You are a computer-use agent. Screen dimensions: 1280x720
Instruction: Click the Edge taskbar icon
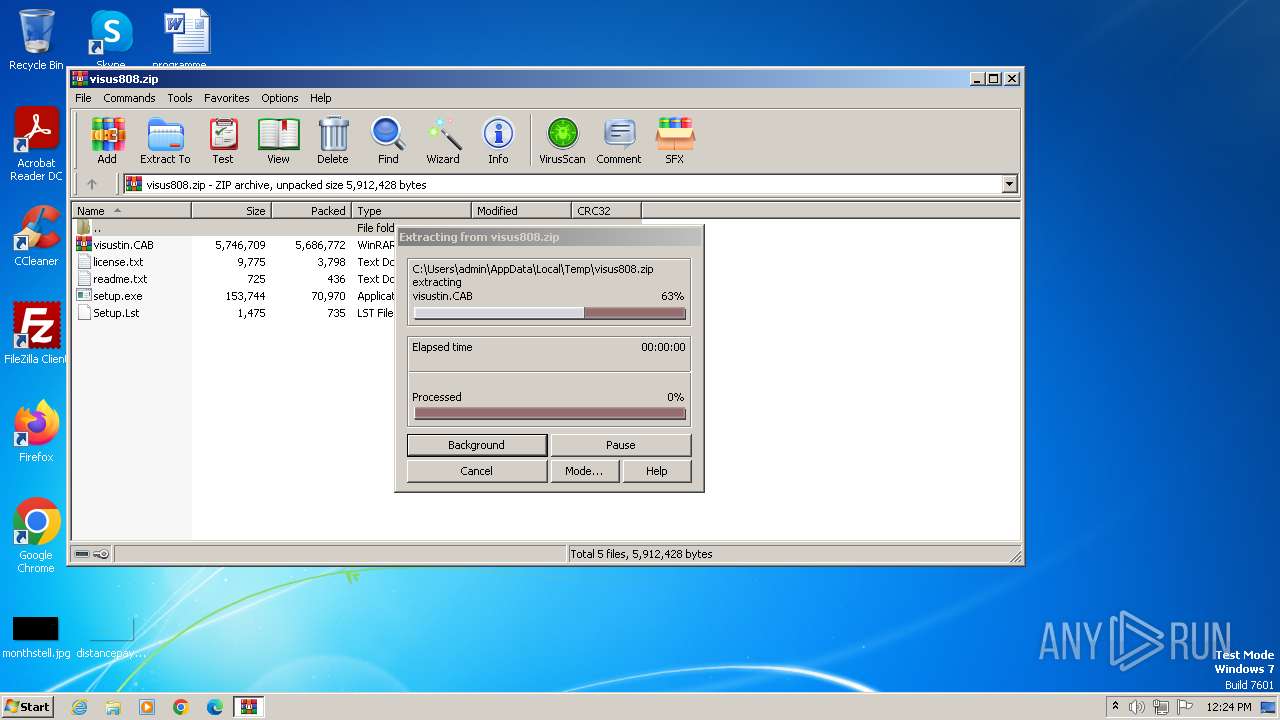point(215,707)
